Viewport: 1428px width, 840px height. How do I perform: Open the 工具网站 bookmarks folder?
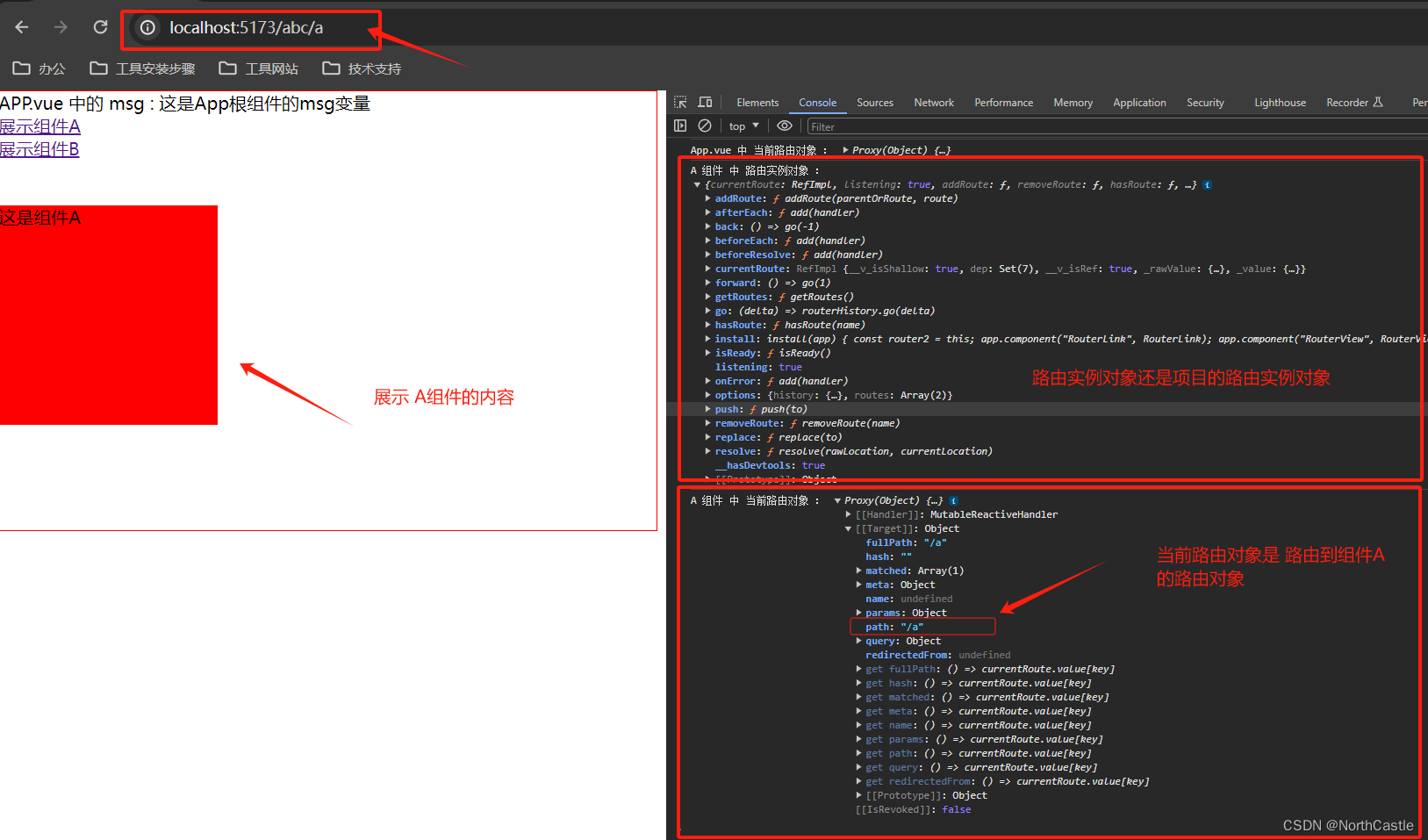pyautogui.click(x=258, y=68)
